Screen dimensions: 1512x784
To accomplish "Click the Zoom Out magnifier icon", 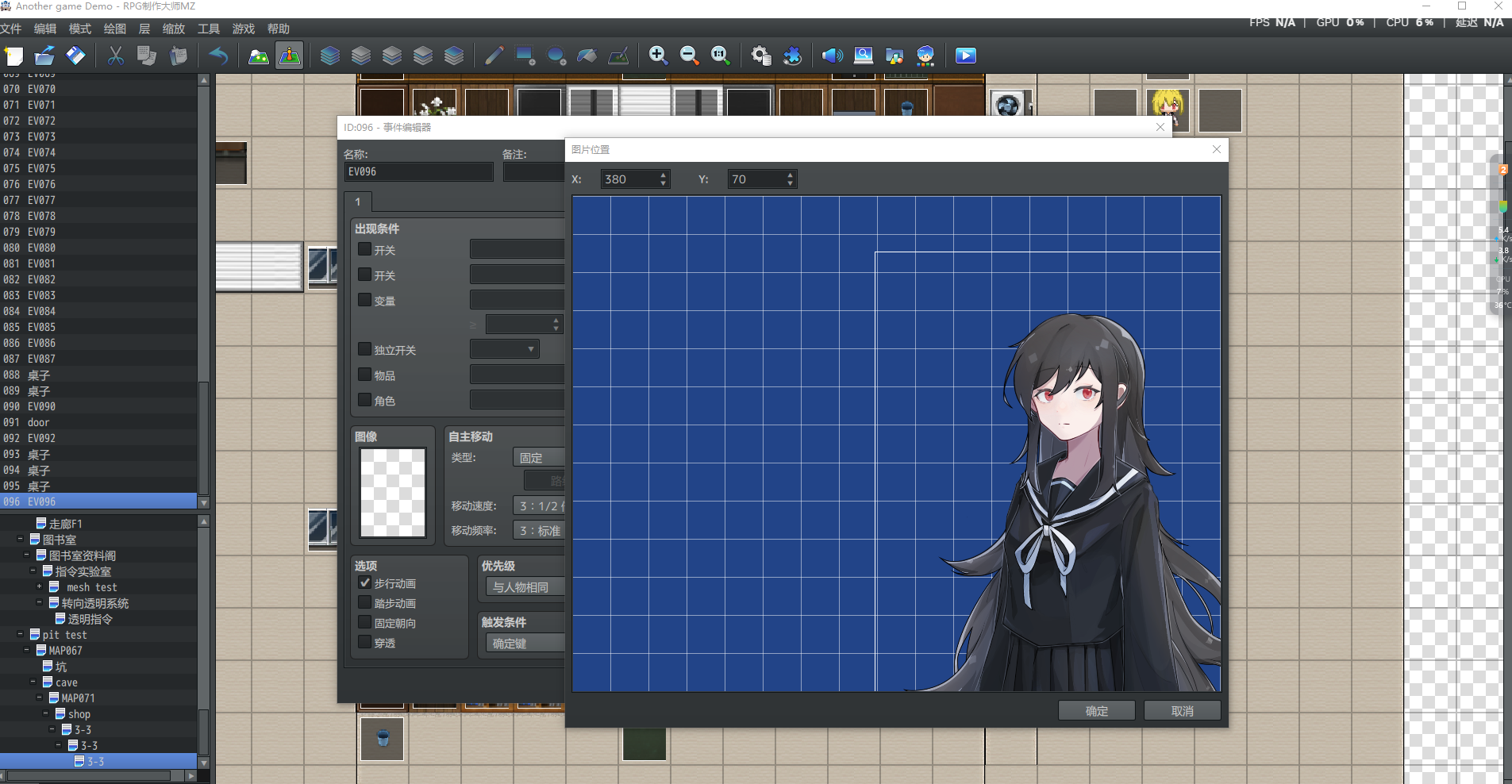I will pos(690,56).
